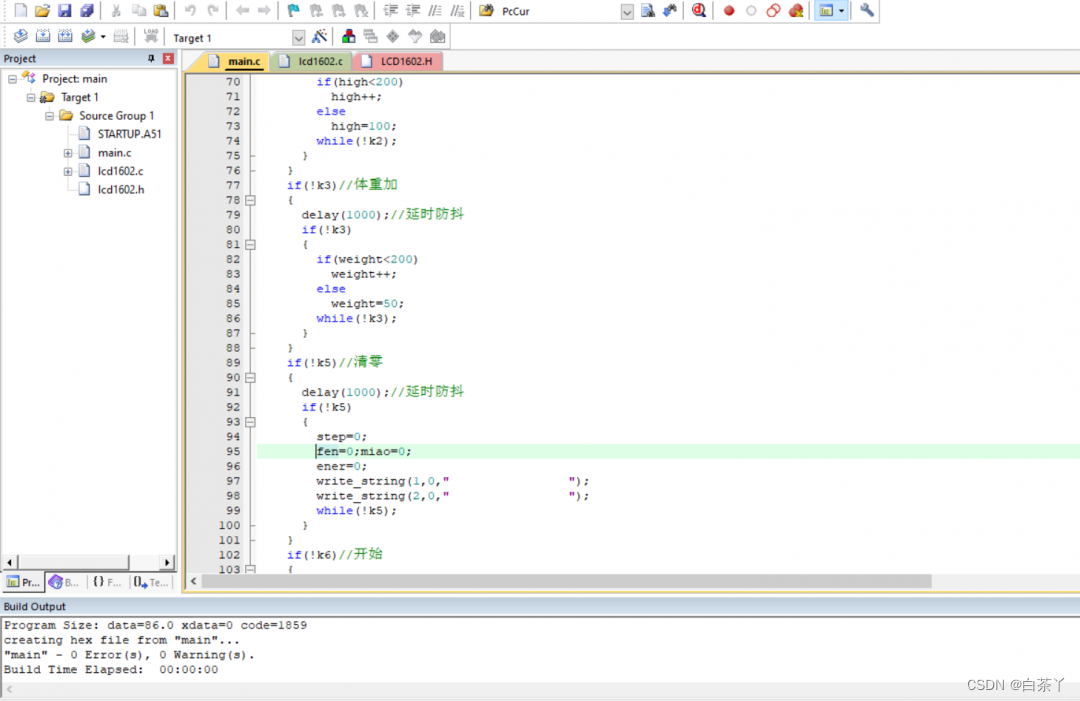The image size is (1080, 701).
Task: Switch to the lcd1602.c tab
Action: (x=319, y=62)
